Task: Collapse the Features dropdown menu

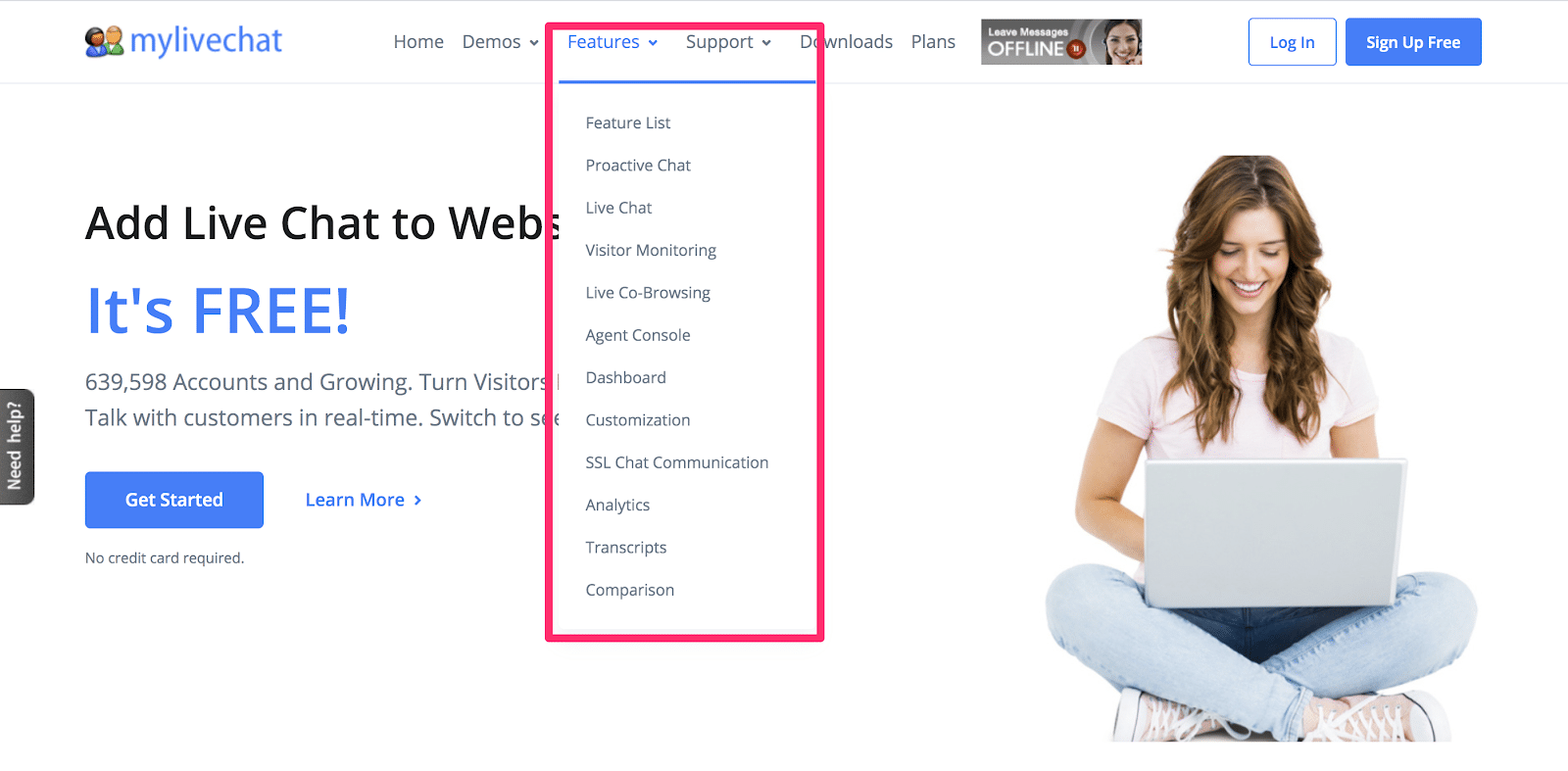Action: 612,42
